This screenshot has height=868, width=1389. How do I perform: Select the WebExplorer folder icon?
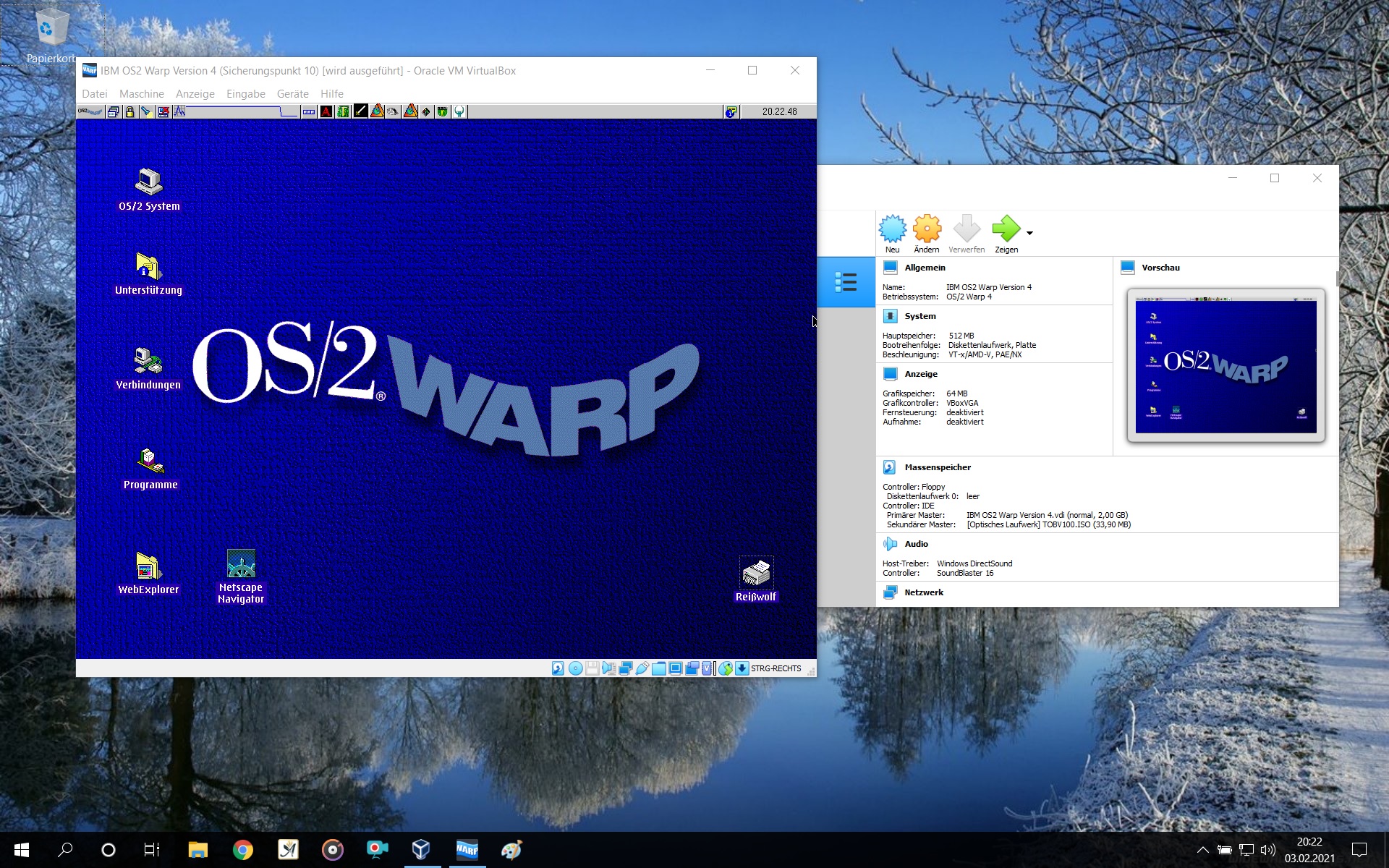[x=148, y=574]
